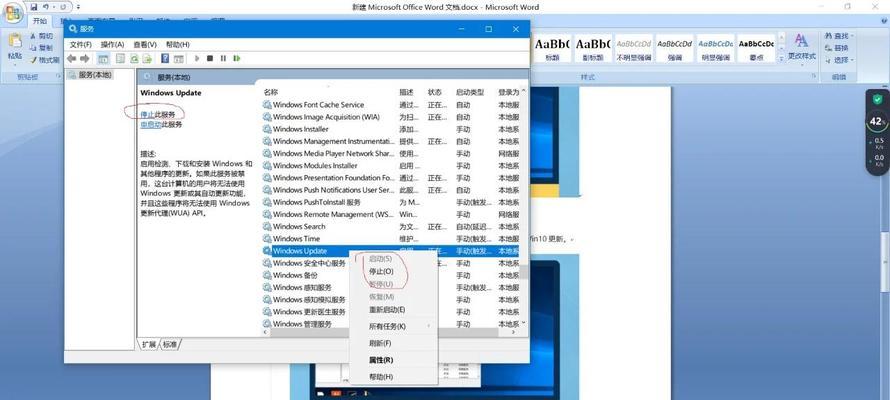The height and width of the screenshot is (400, 890).
Task: Click the Save icon in Word's quick access bar
Action: tap(34, 7)
